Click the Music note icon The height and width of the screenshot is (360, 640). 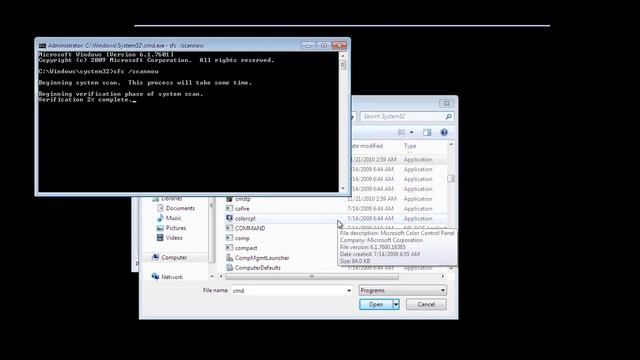pyautogui.click(x=160, y=218)
